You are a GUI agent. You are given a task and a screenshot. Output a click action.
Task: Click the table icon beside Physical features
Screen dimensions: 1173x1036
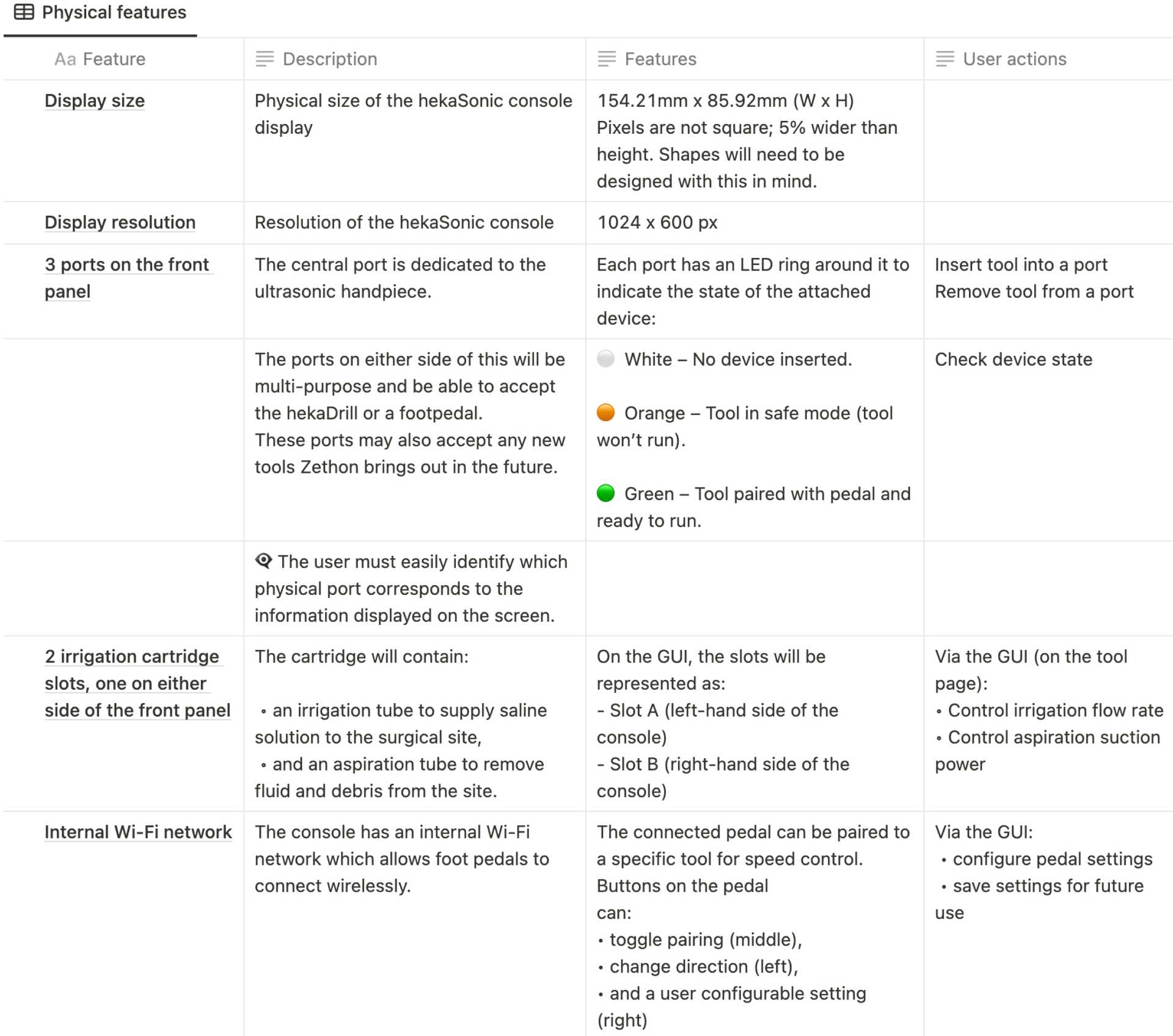click(x=24, y=12)
